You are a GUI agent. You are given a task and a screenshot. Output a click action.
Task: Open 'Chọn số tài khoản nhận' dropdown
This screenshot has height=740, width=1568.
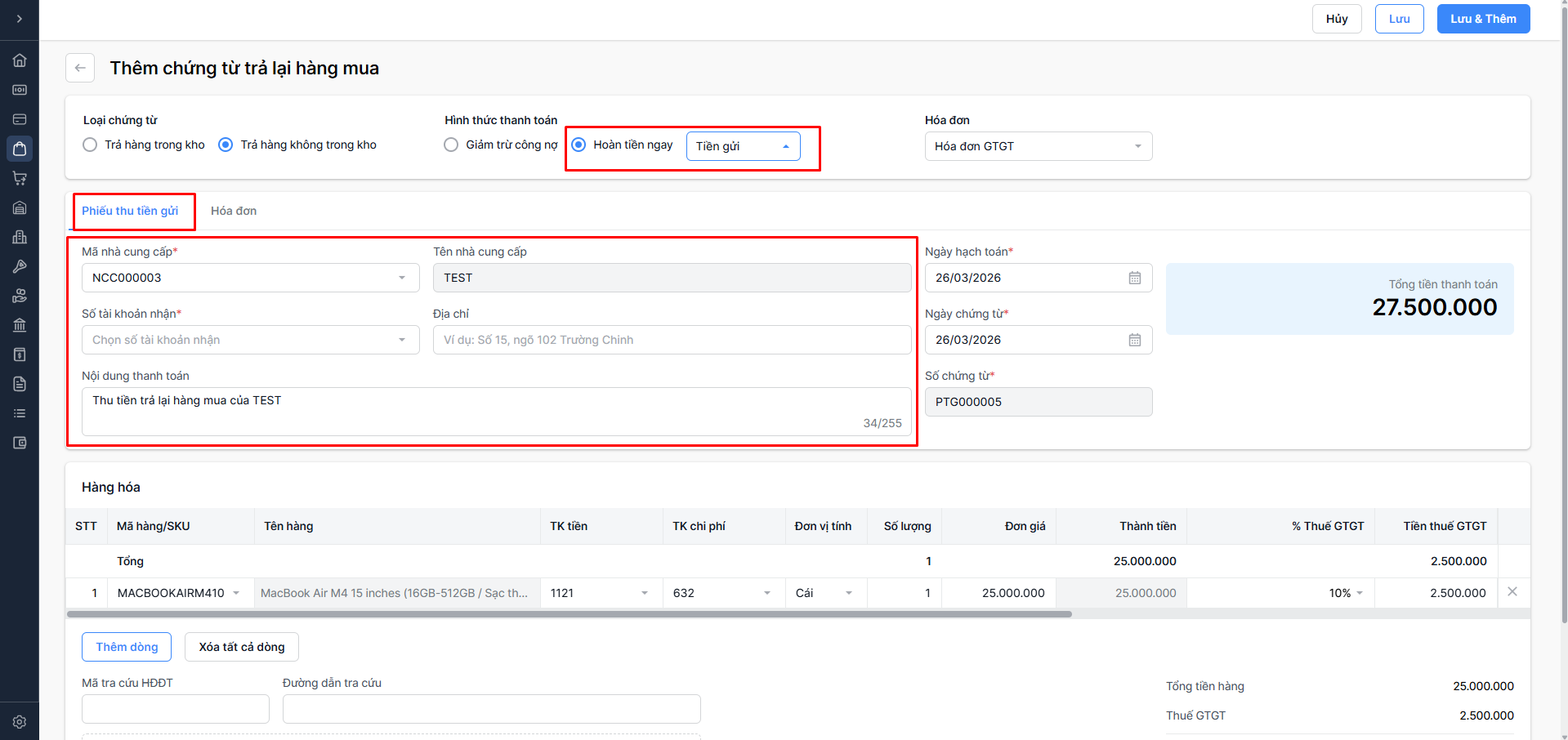250,340
